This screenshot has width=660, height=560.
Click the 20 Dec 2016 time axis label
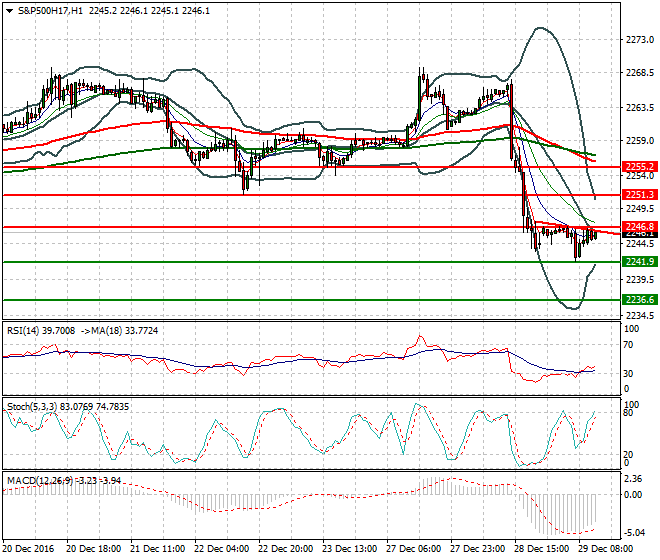pyautogui.click(x=28, y=549)
